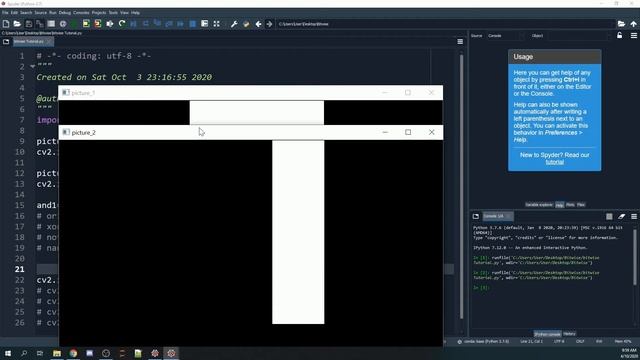Open editor pane options hamburger menu
This screenshot has width=640, height=360.
460,42
